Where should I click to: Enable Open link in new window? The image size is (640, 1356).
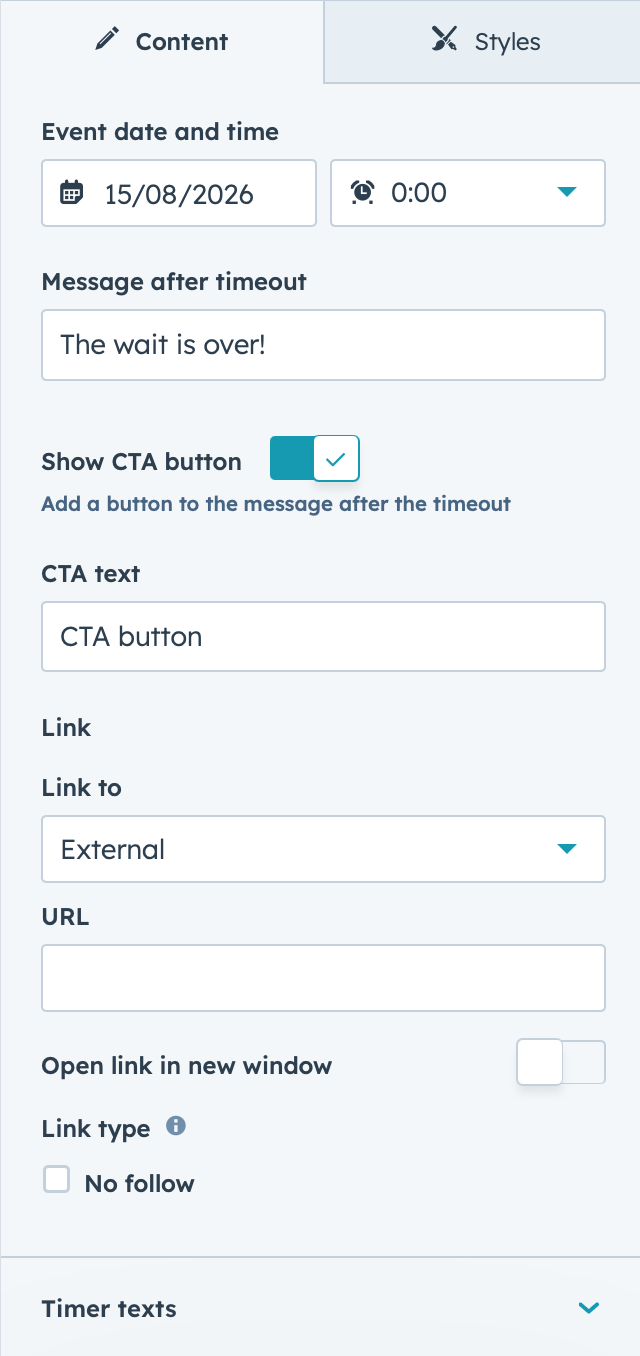pyautogui.click(x=561, y=1063)
